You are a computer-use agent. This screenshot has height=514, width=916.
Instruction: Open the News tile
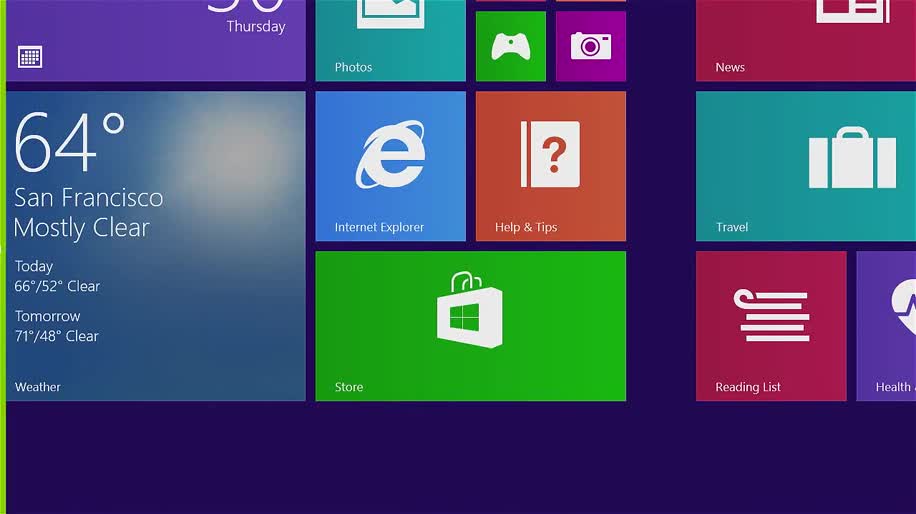pyautogui.click(x=806, y=40)
